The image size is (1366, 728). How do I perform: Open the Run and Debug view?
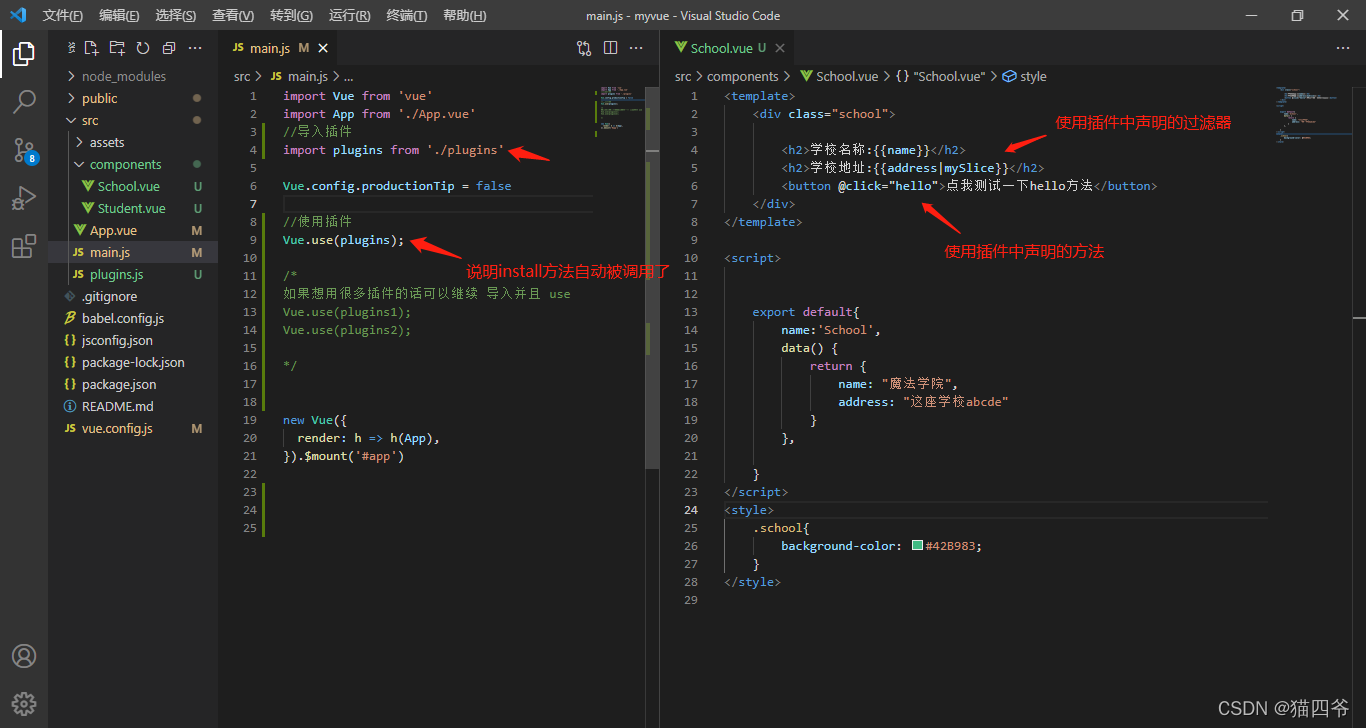pos(24,198)
